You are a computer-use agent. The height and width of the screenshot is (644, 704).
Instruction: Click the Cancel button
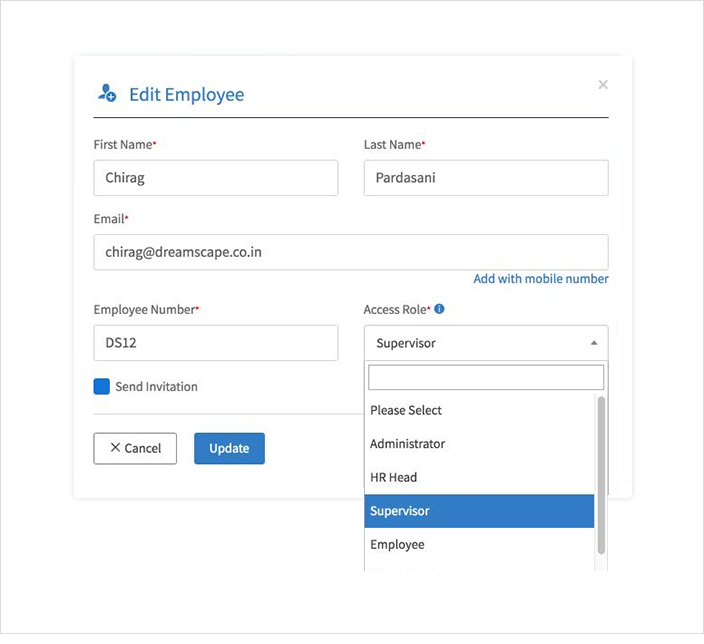[x=135, y=448]
